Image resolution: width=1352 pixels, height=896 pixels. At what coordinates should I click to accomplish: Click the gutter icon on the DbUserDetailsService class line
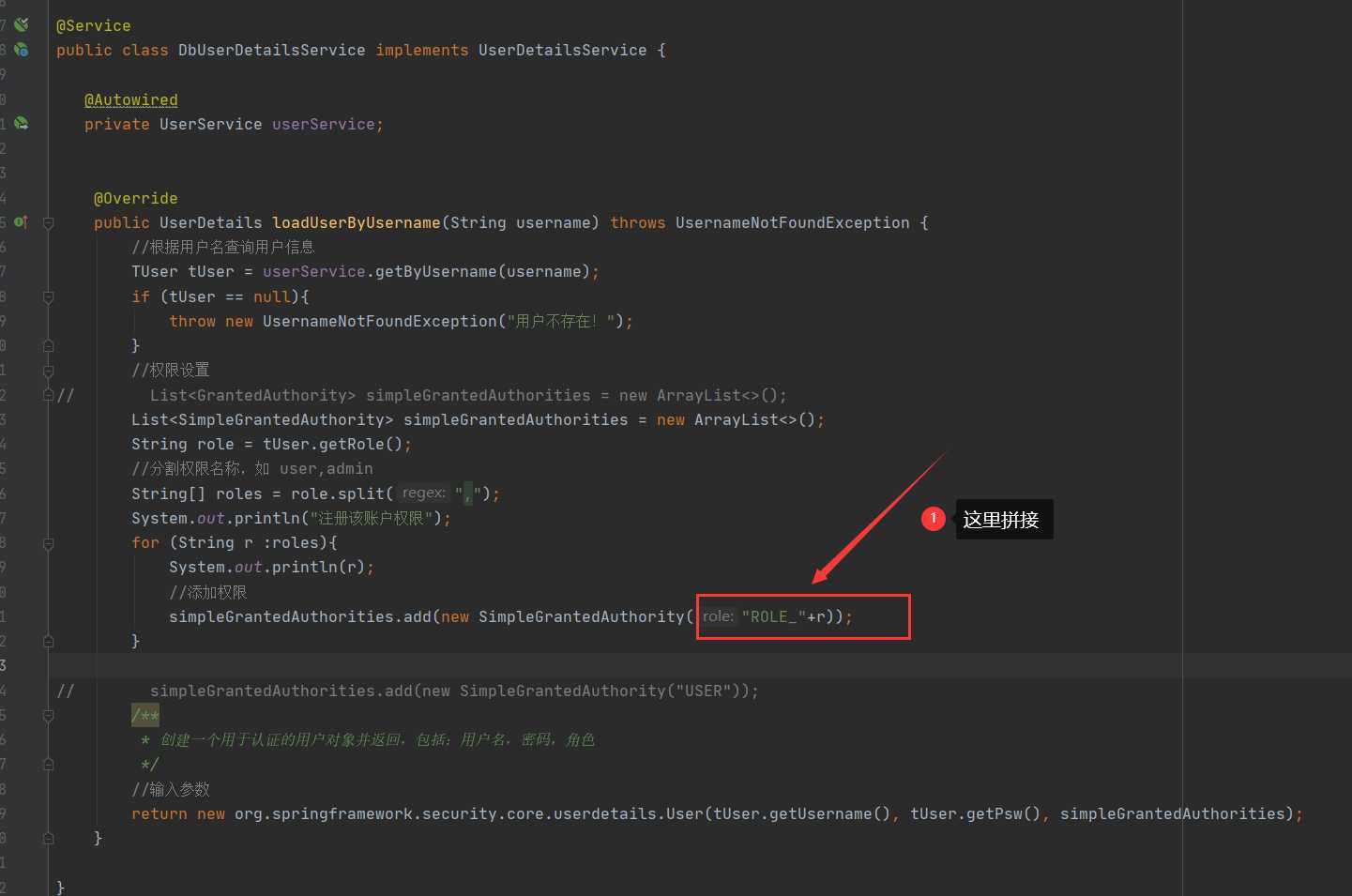[x=21, y=49]
